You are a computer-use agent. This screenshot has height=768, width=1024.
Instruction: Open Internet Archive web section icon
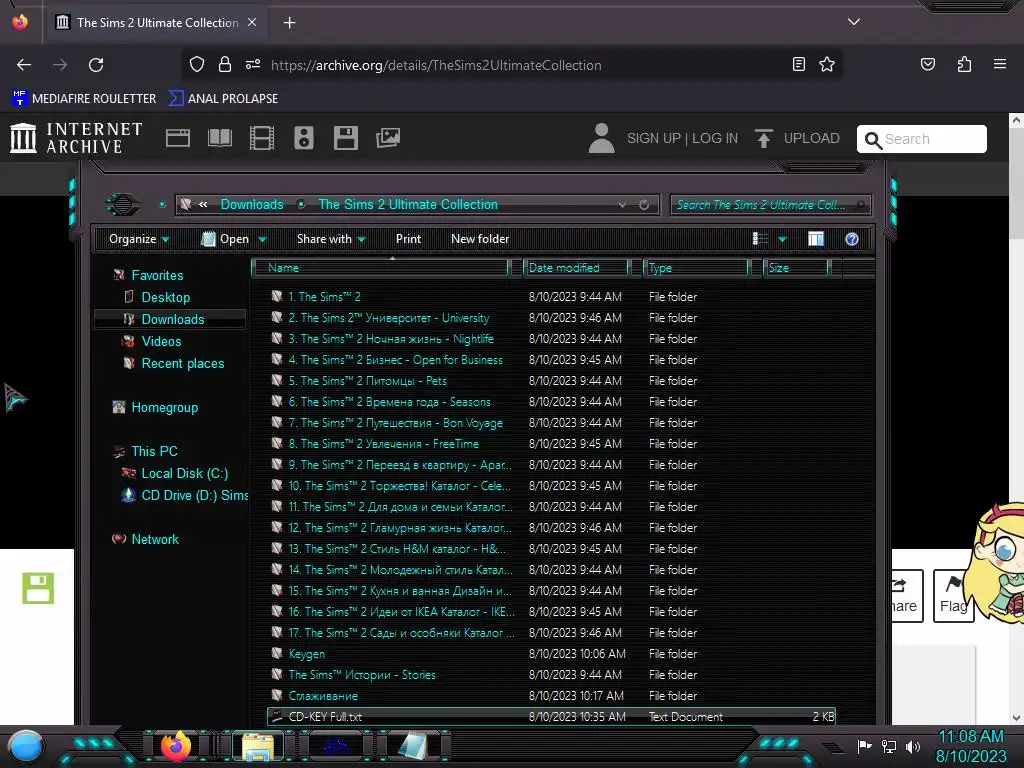click(x=178, y=138)
